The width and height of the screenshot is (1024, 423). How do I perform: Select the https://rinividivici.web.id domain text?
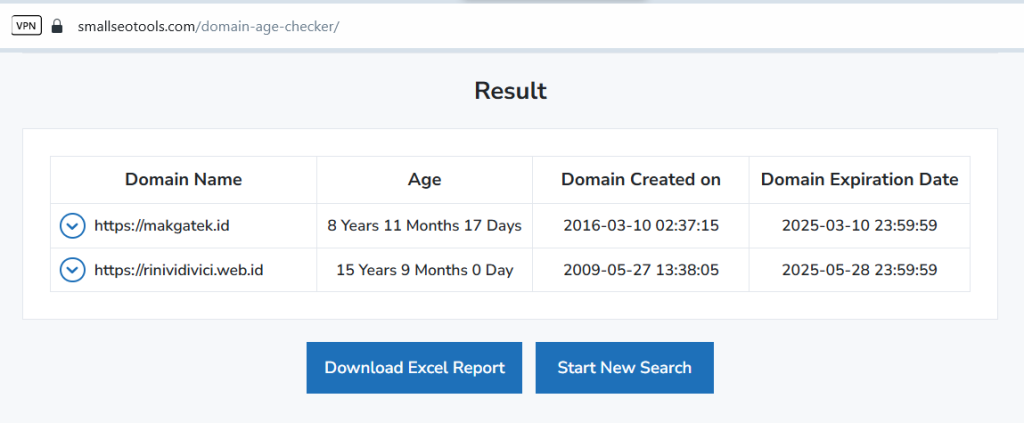tap(179, 270)
